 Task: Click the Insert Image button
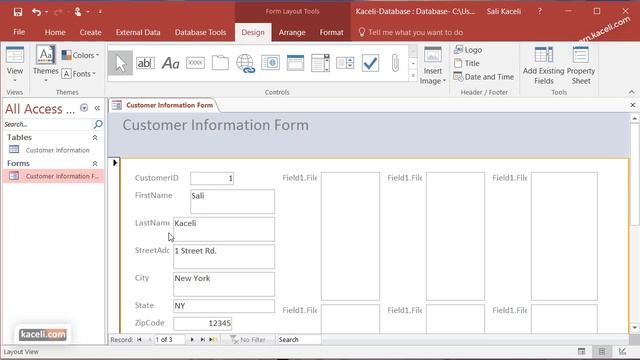pos(433,65)
